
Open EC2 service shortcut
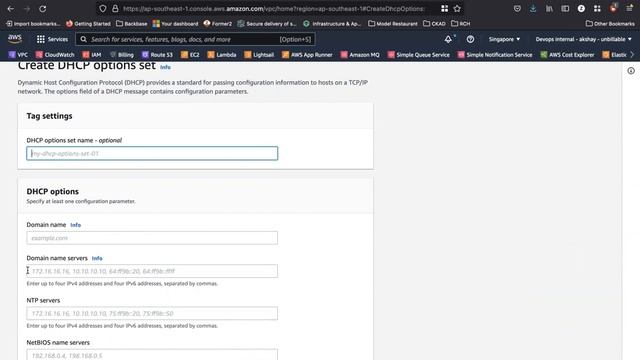pos(190,55)
